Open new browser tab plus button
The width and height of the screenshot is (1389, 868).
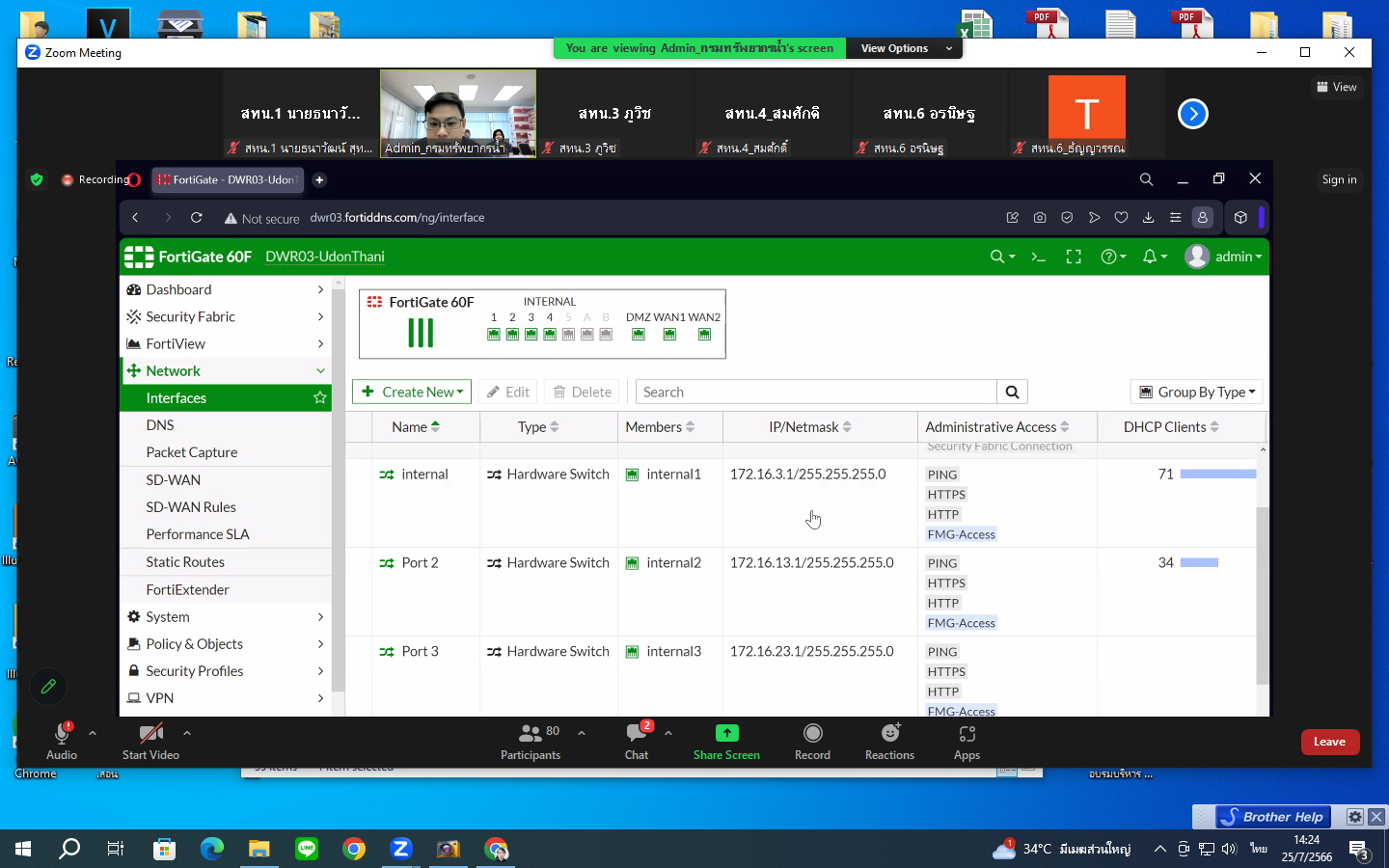pos(319,179)
